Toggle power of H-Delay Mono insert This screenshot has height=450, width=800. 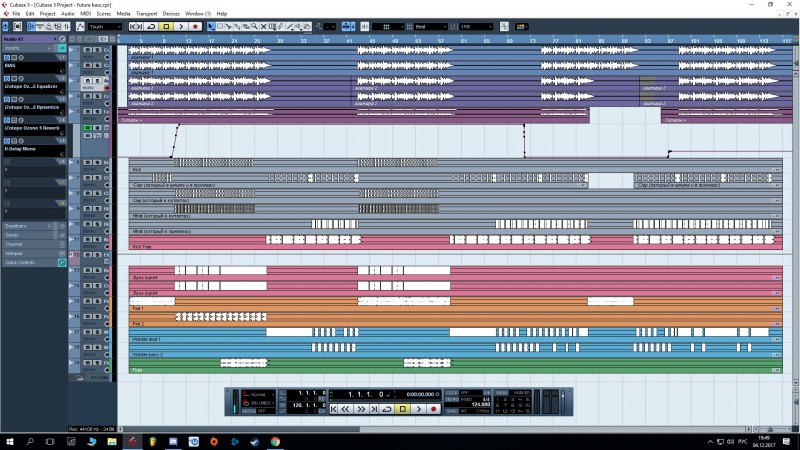[x=7, y=141]
